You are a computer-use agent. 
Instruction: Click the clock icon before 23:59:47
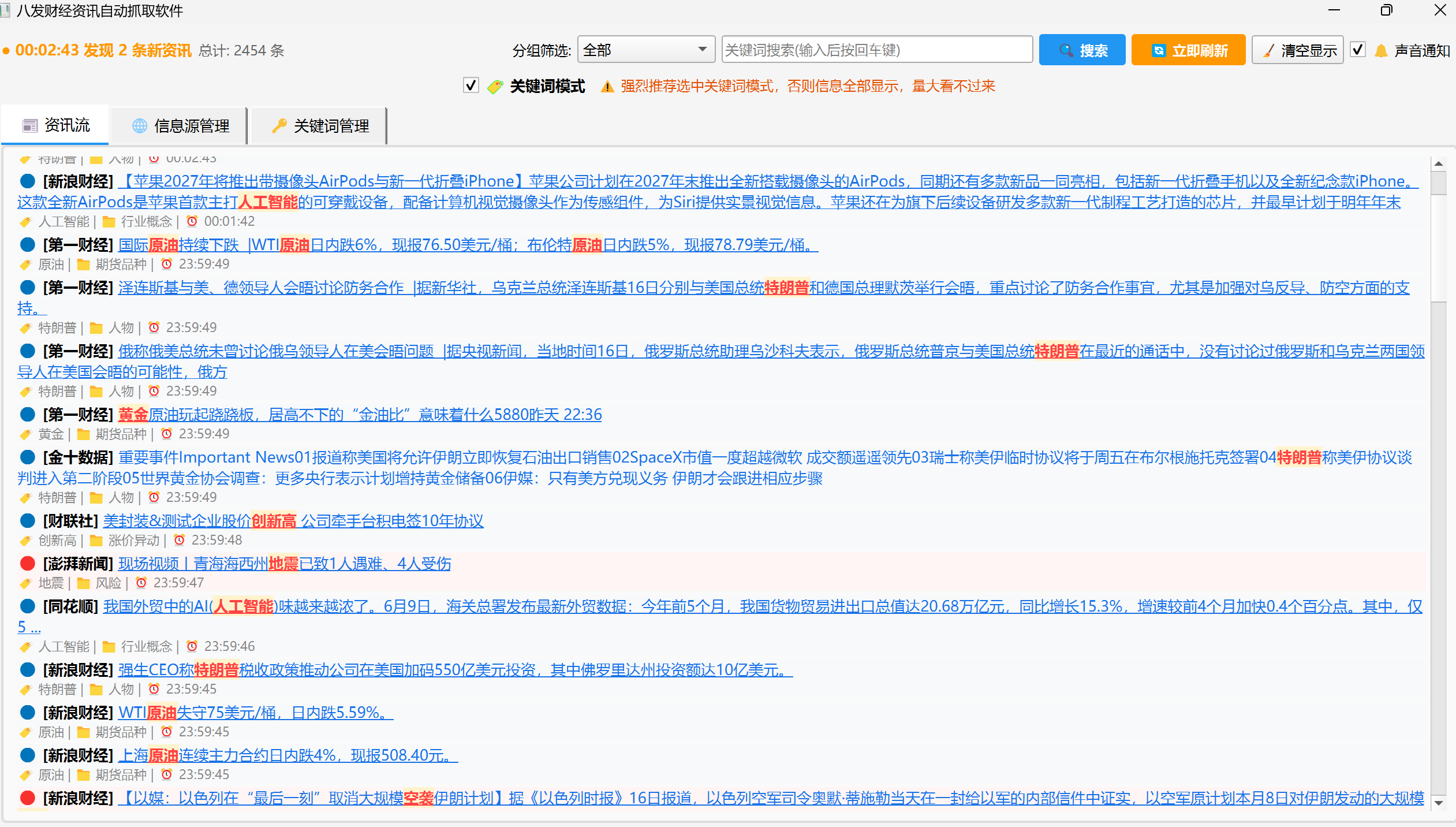[141, 583]
